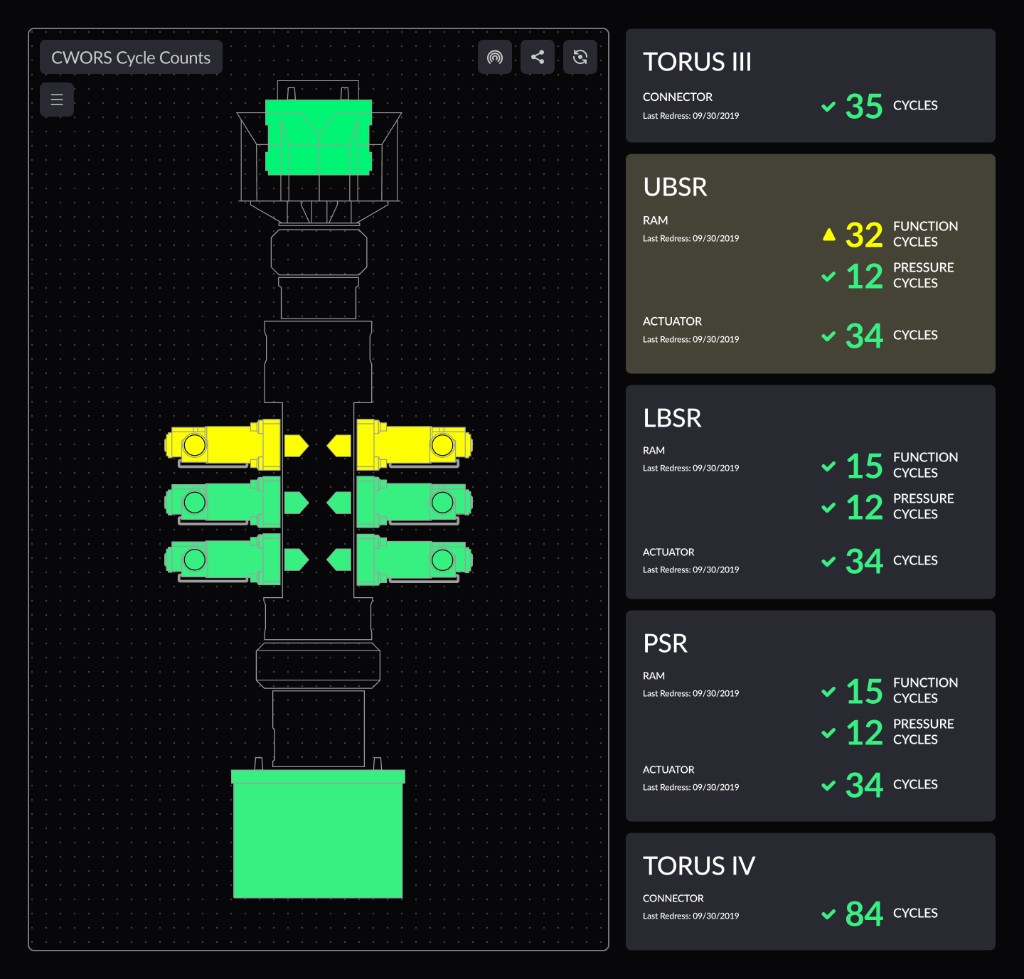This screenshot has height=979, width=1024.
Task: Click Last Redress date under TORUS IV connector
Action: click(691, 916)
